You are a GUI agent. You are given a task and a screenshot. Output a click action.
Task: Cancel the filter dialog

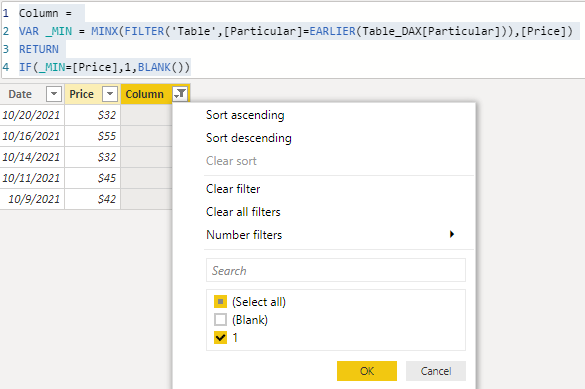(x=436, y=371)
